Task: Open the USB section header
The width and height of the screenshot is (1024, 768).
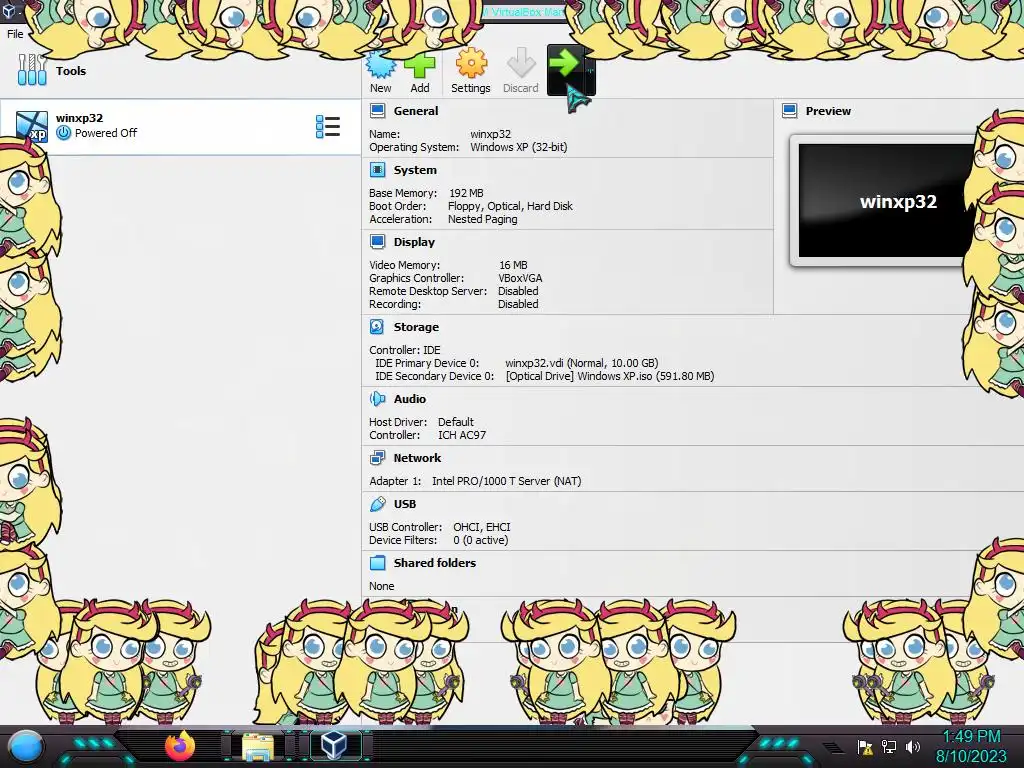Action: pos(405,504)
